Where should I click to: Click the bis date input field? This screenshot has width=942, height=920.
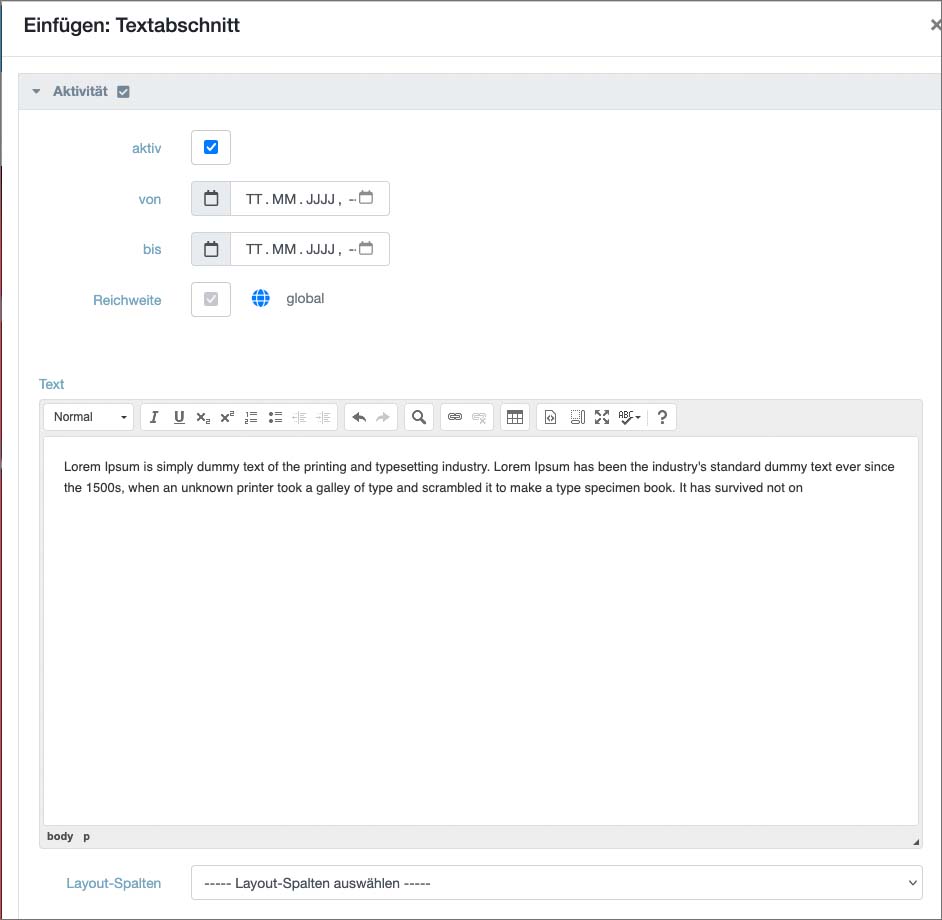pos(309,249)
